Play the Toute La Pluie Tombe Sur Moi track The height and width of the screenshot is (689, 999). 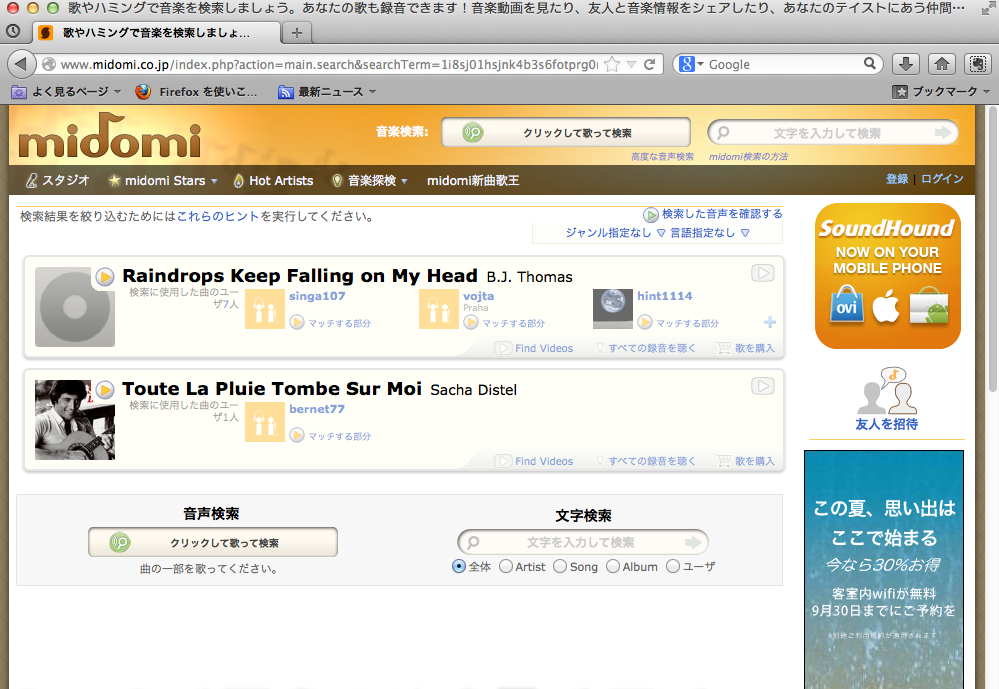[105, 389]
